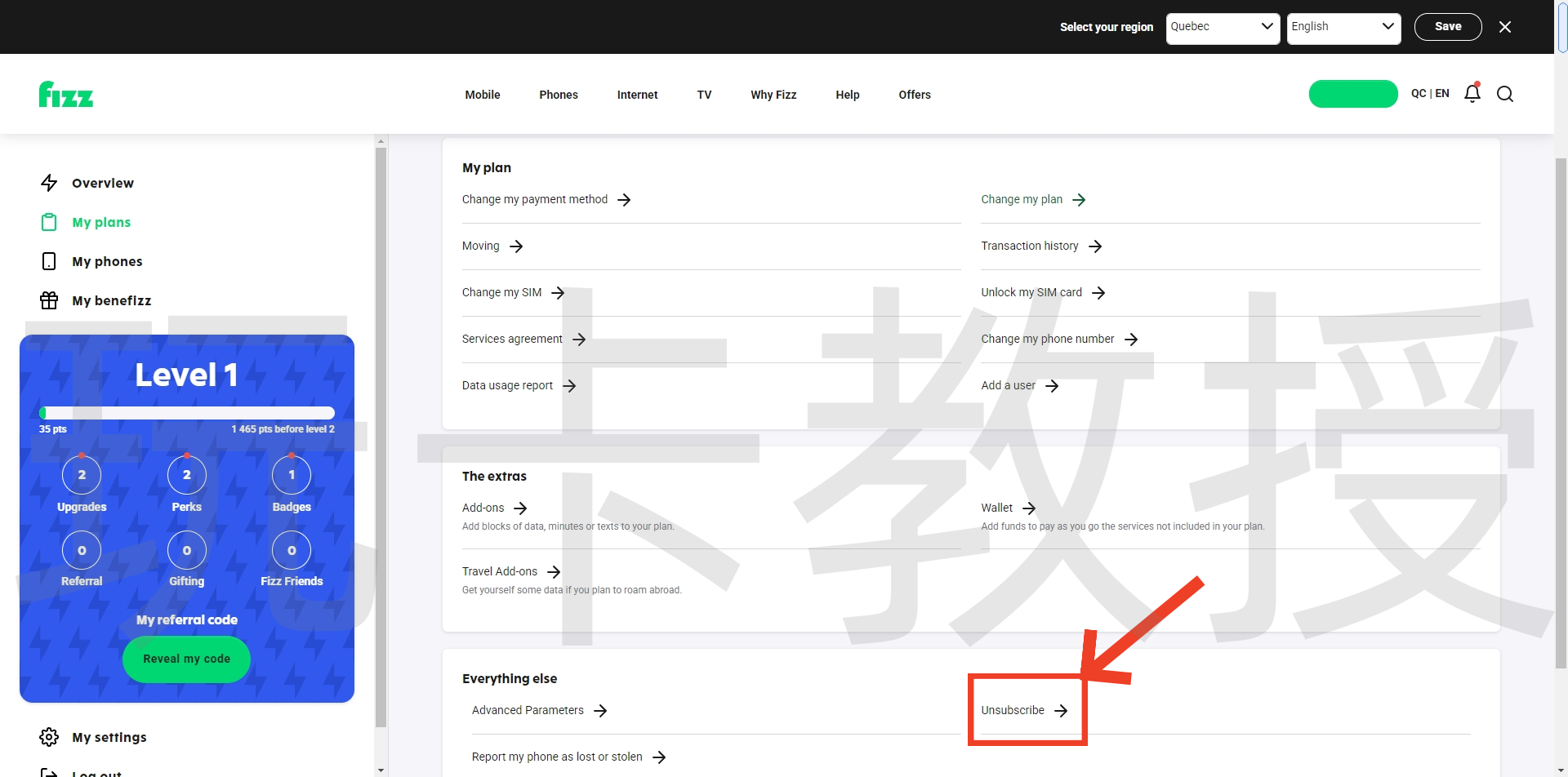Open the Mobile menu item
The height and width of the screenshot is (777, 1568).
(x=483, y=95)
